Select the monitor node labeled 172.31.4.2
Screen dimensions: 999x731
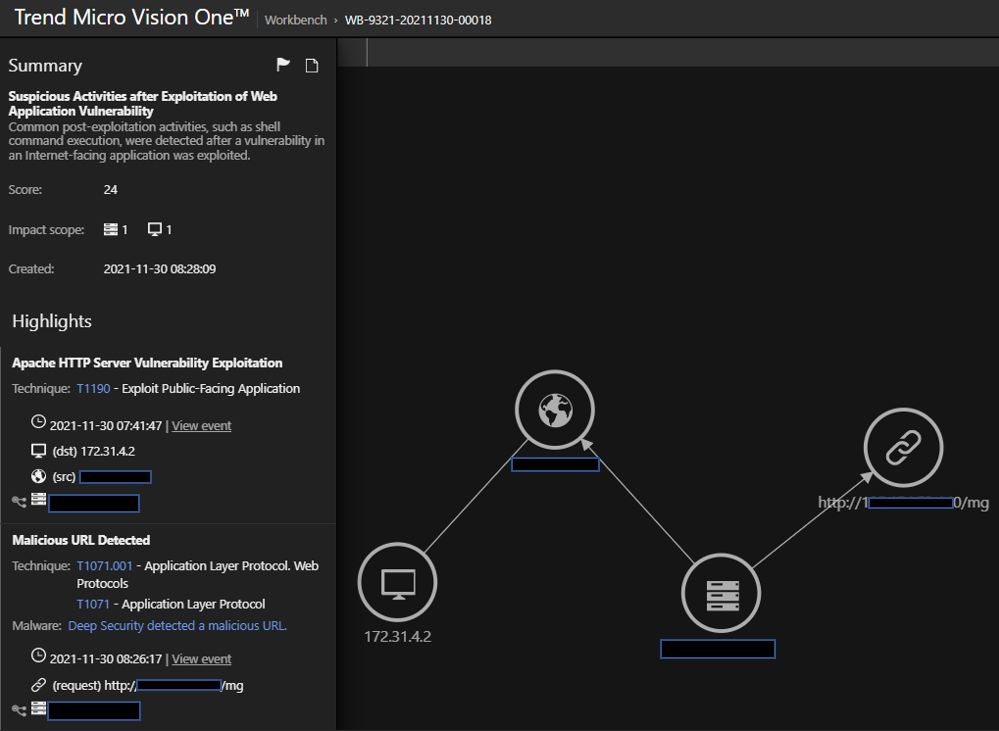point(398,583)
